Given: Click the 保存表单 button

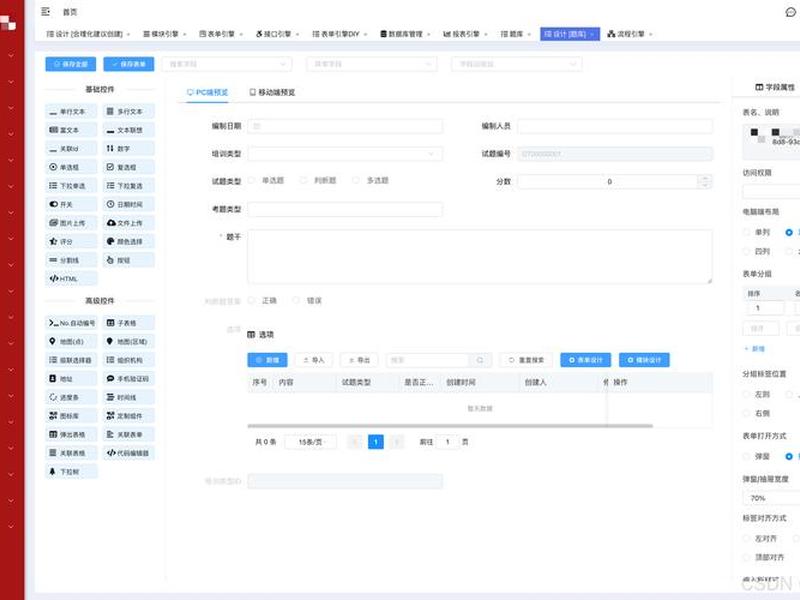Looking at the screenshot, I should point(129,64).
